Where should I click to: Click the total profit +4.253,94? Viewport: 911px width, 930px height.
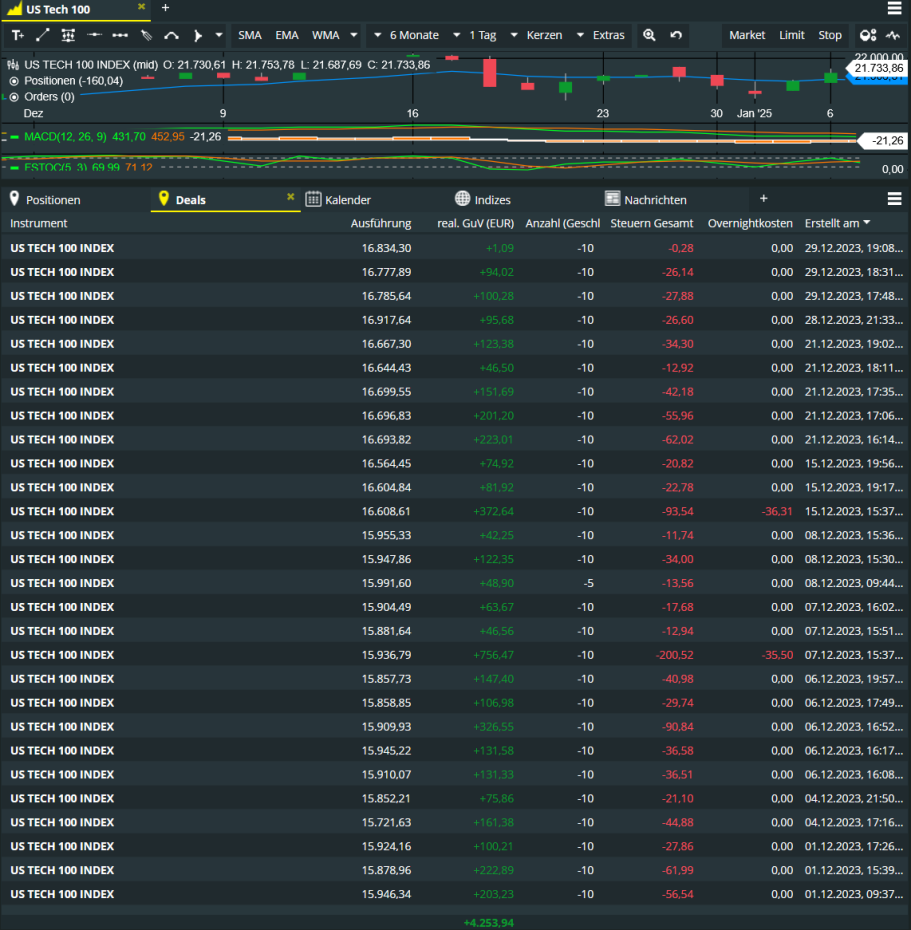point(489,923)
